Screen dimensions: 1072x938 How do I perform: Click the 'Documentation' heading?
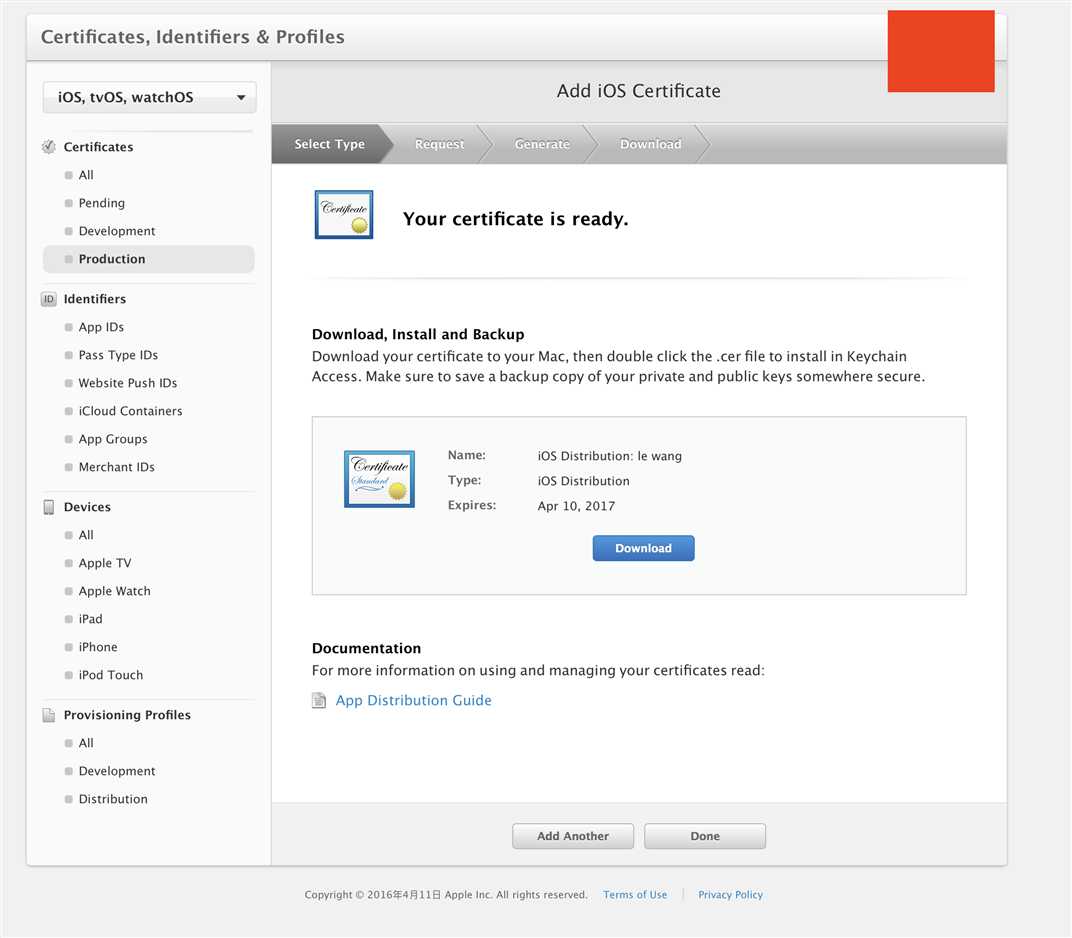pyautogui.click(x=366, y=648)
